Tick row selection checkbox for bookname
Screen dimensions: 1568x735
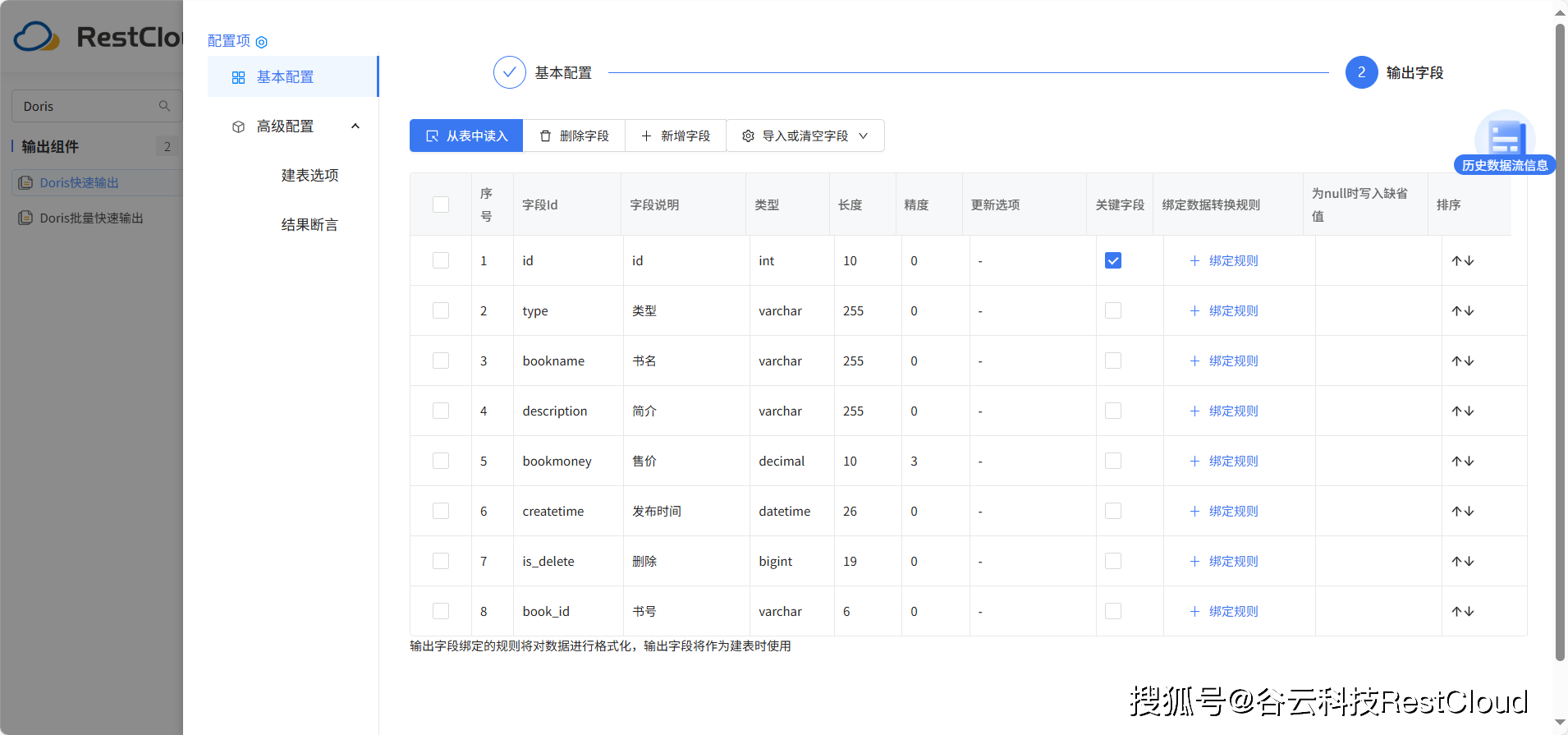coord(441,361)
